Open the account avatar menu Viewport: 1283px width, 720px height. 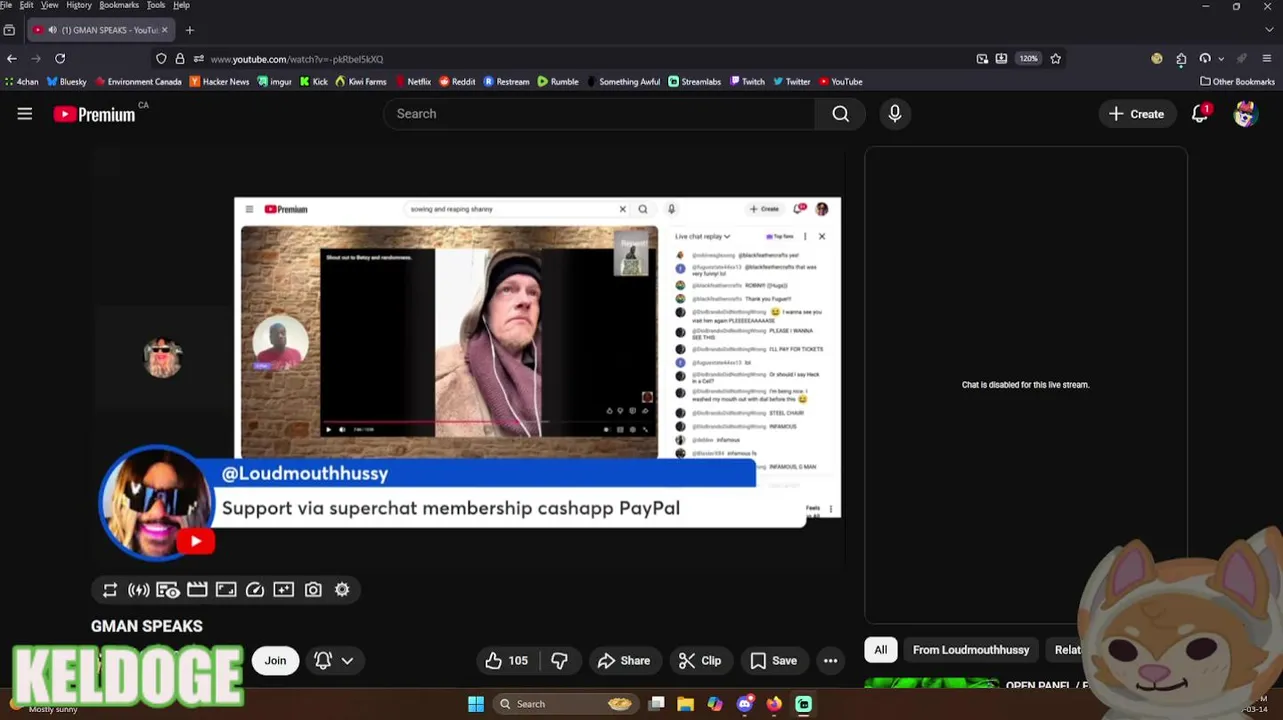click(x=1245, y=114)
